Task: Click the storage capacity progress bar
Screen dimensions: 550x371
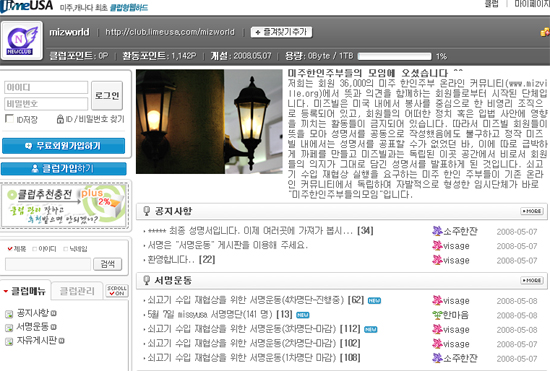Action: point(394,56)
